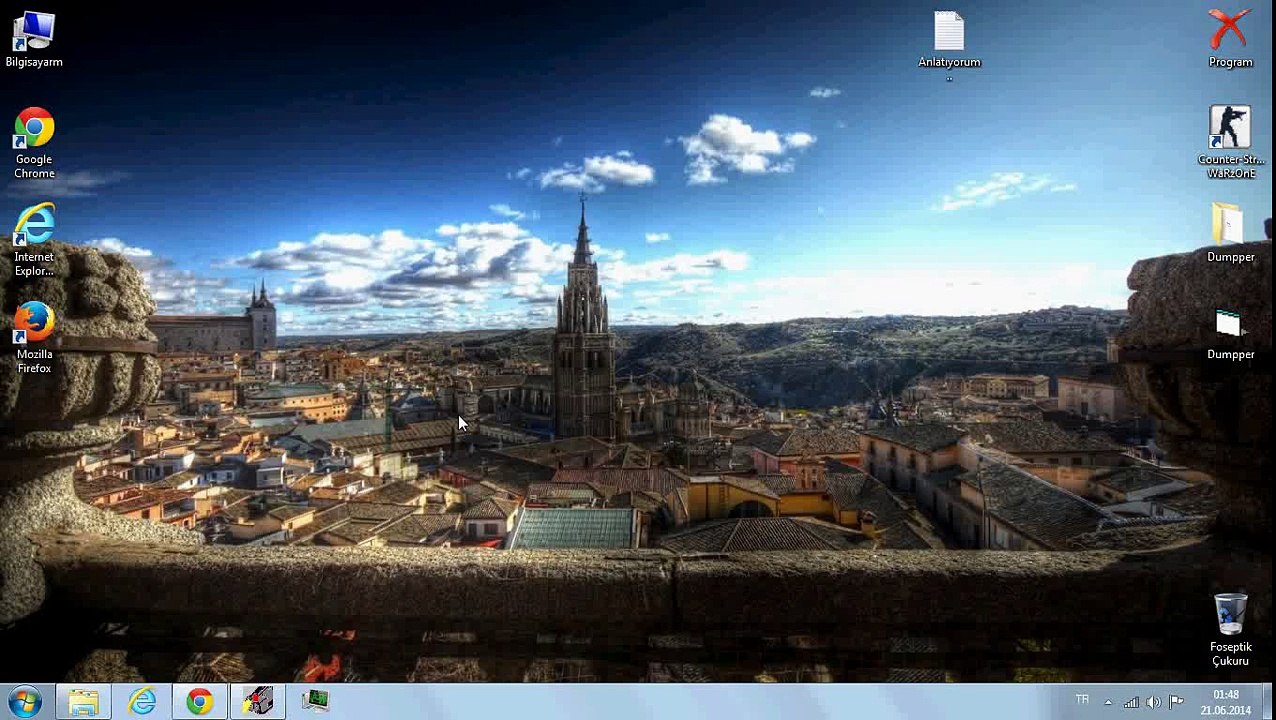This screenshot has height=720, width=1276.
Task: Open the clock showing 01:48
Action: click(x=1226, y=702)
